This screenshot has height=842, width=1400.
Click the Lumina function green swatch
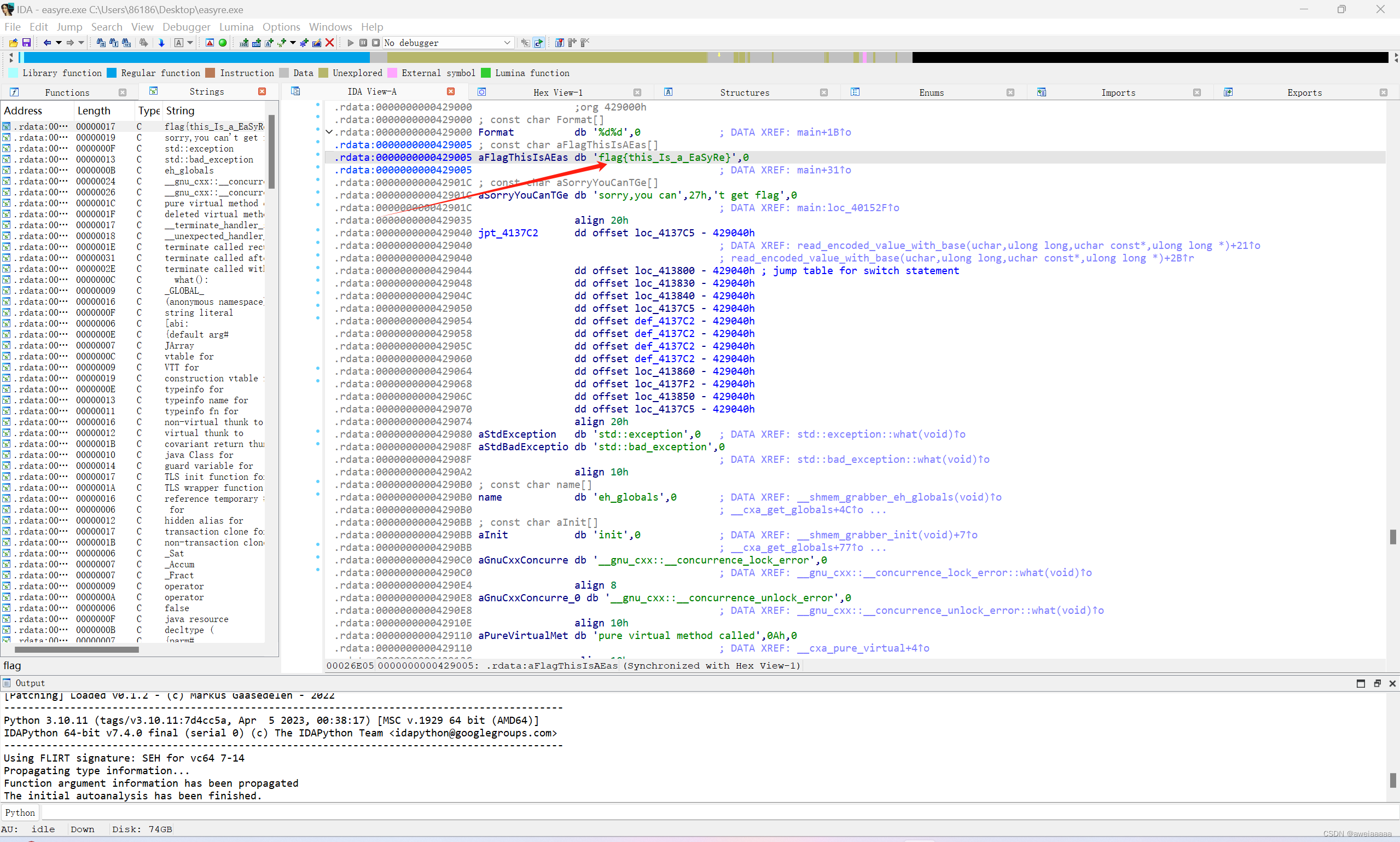coord(486,73)
